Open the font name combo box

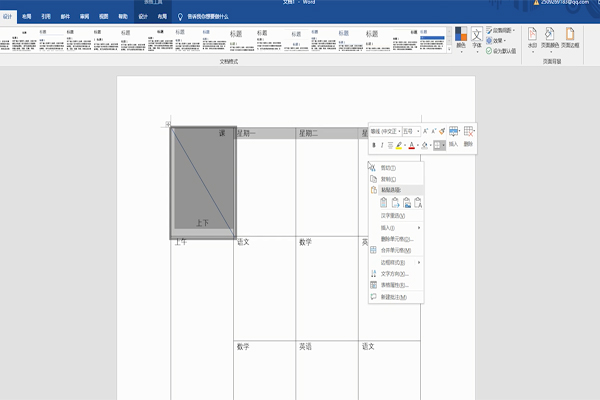point(386,131)
